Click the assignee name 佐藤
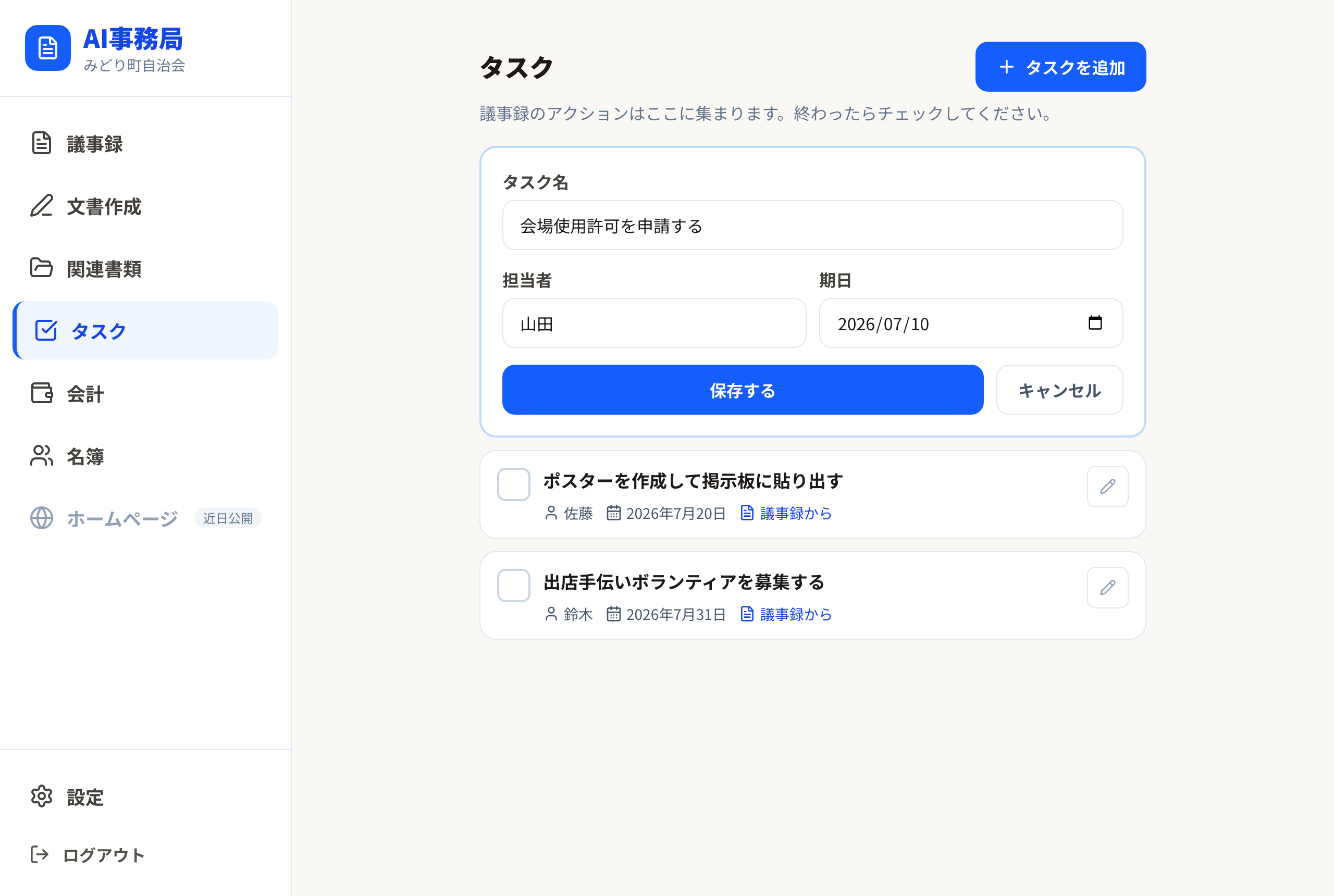This screenshot has width=1334, height=896. [x=578, y=513]
